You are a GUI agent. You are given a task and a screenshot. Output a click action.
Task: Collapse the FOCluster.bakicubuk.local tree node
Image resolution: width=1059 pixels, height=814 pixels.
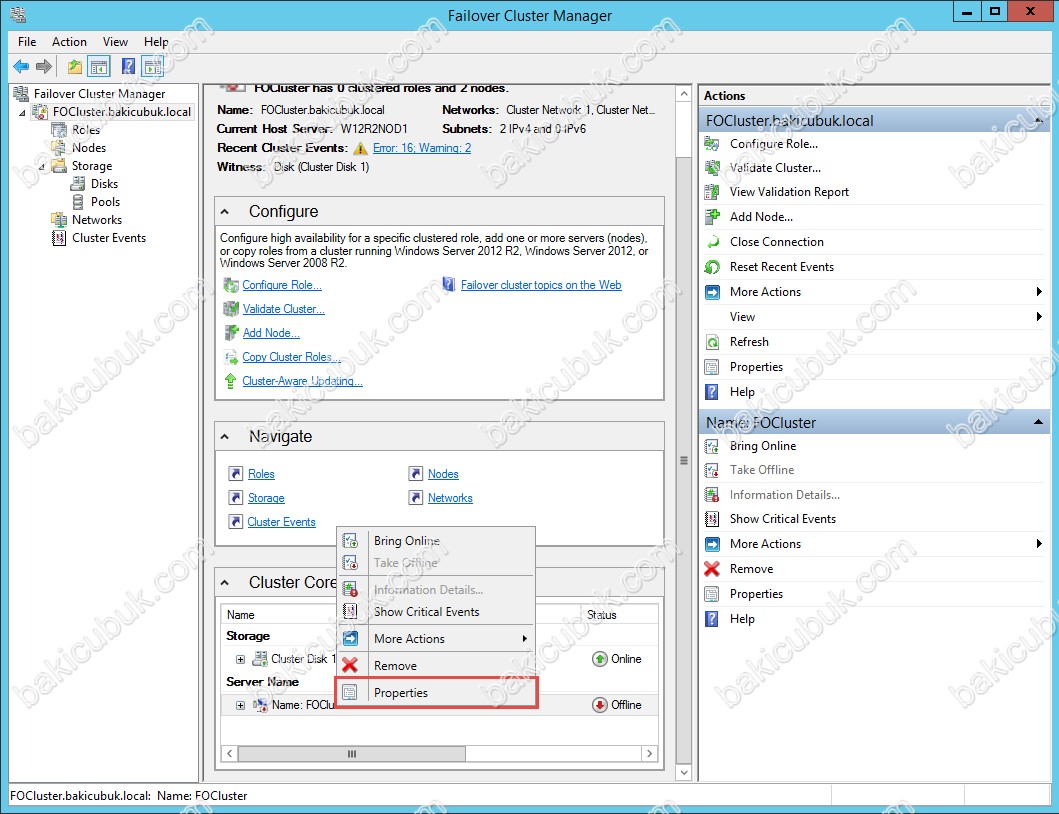(x=22, y=112)
